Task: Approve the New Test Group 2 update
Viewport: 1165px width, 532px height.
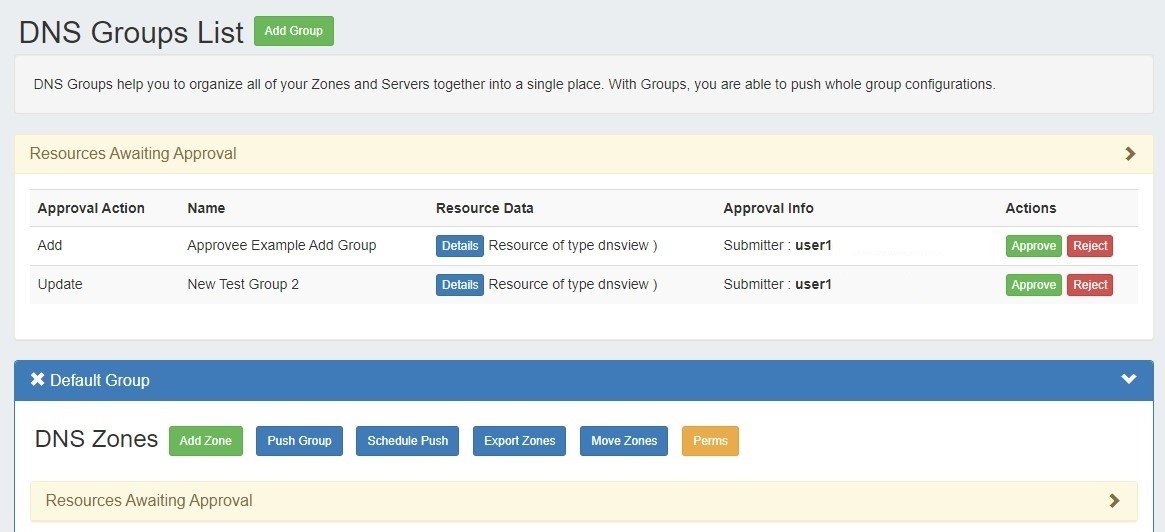Action: click(1033, 285)
